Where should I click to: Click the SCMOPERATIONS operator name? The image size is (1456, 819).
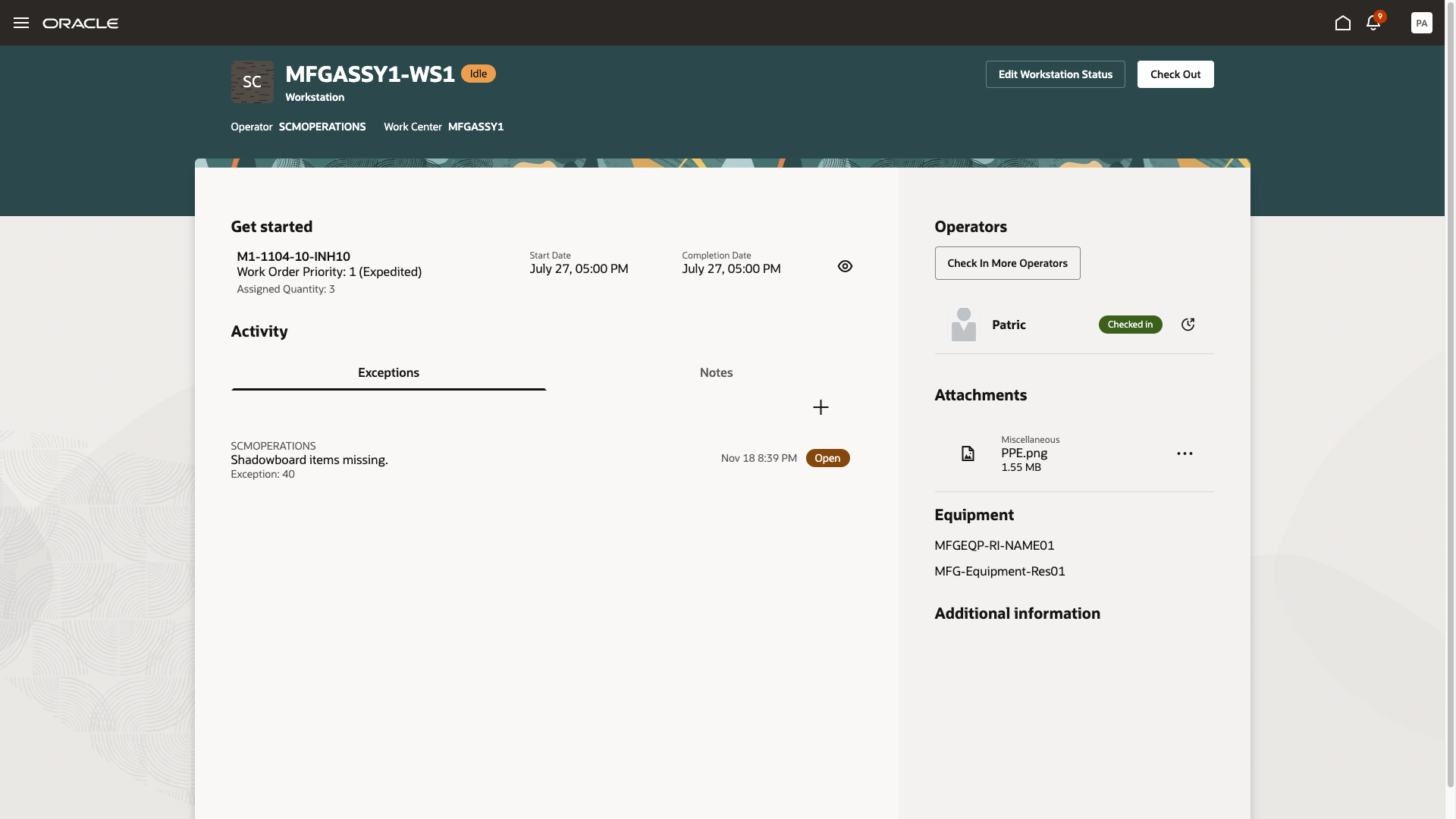click(322, 127)
